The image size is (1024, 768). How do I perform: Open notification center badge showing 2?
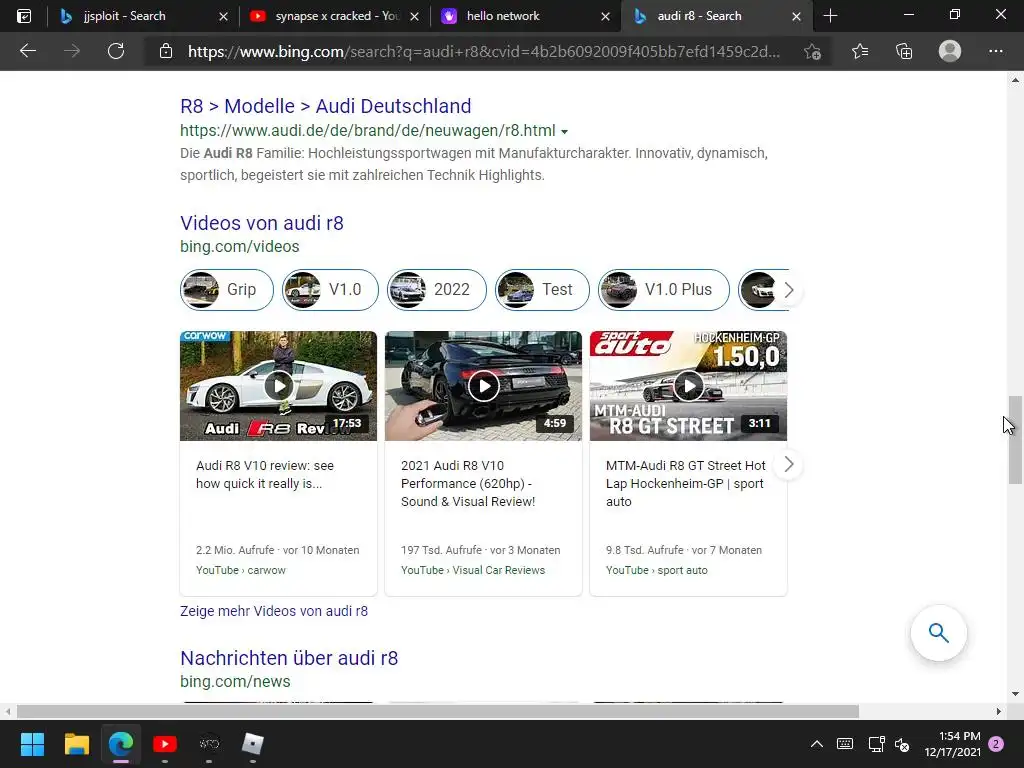(996, 744)
